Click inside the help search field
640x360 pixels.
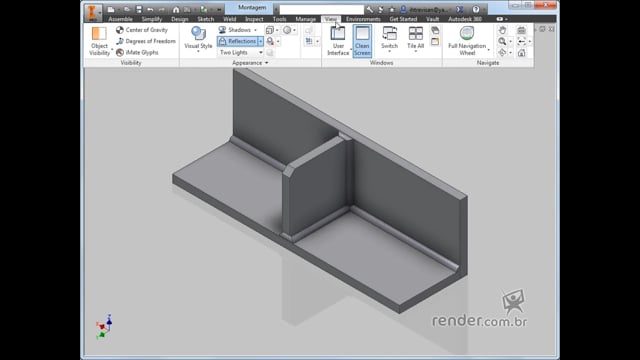coord(321,9)
